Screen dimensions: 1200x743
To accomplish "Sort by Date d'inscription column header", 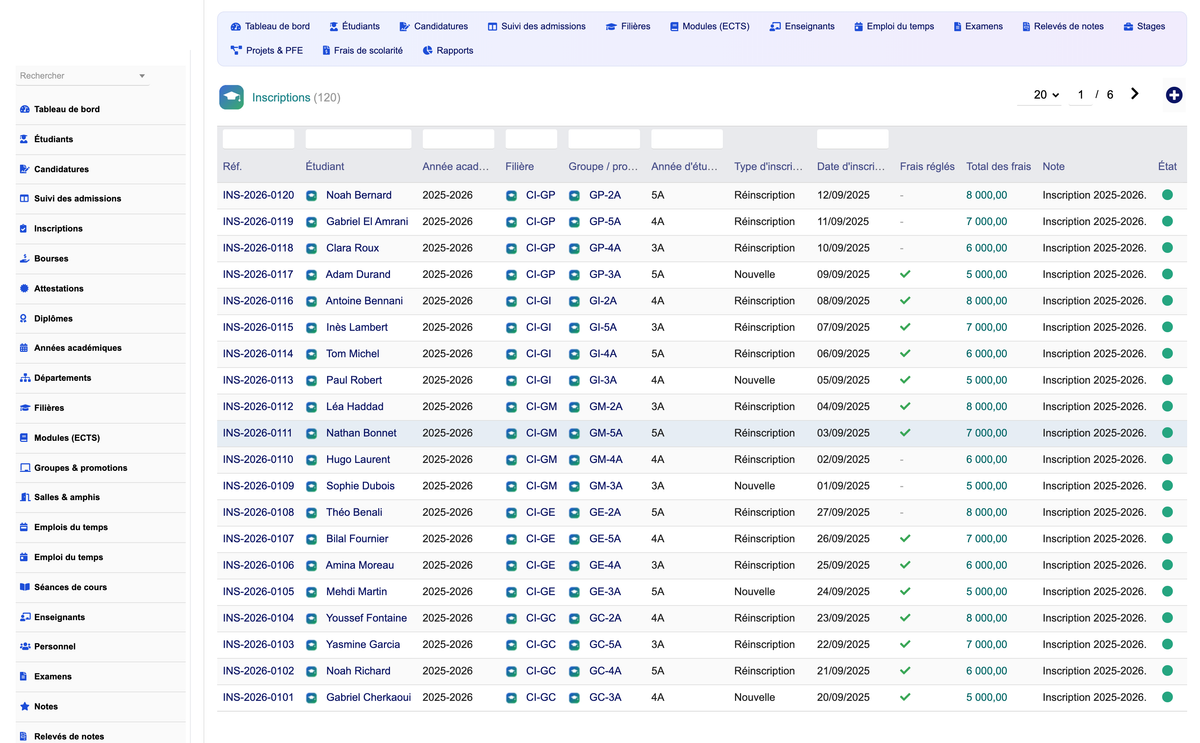I will pyautogui.click(x=851, y=167).
